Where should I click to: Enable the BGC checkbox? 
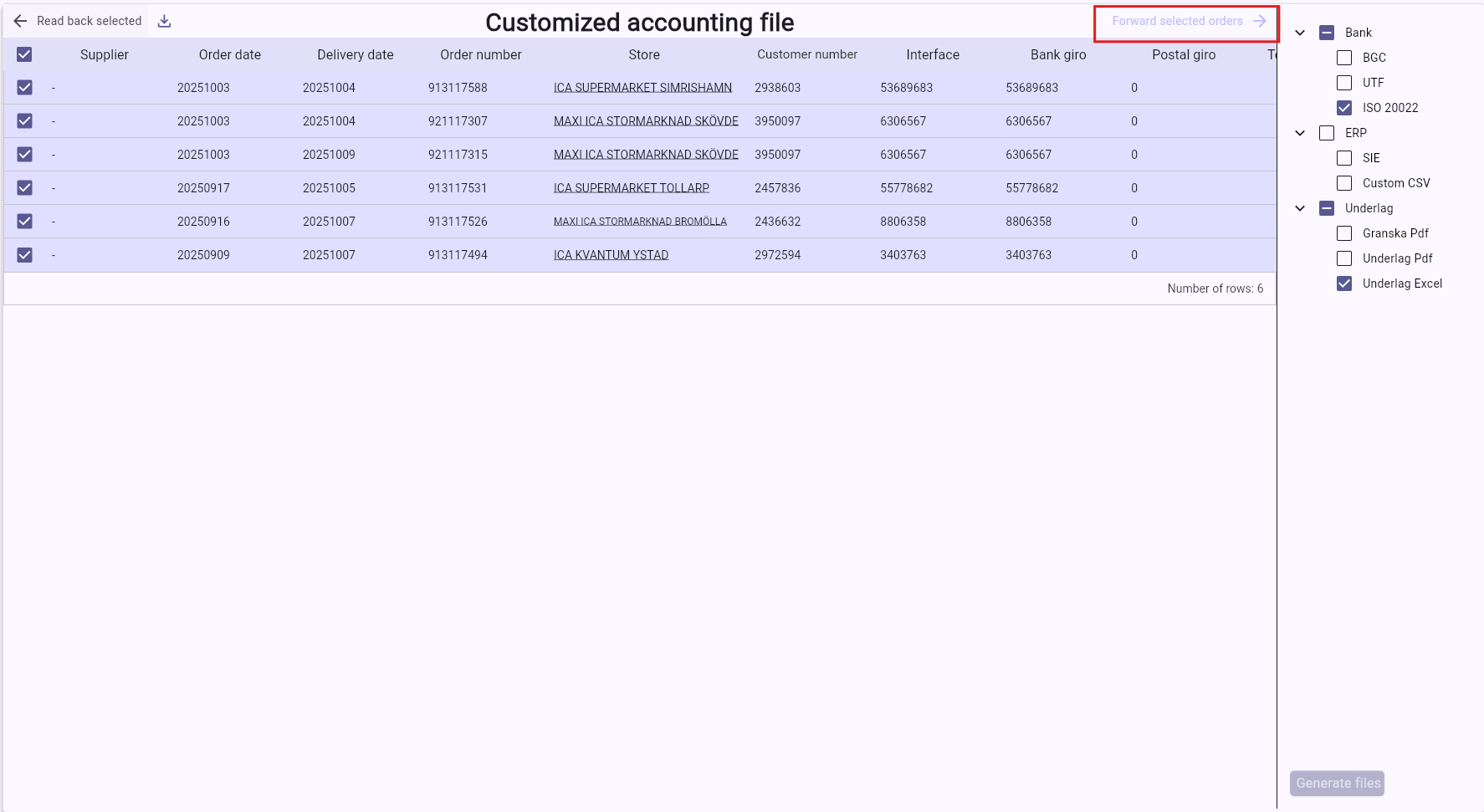pos(1344,58)
